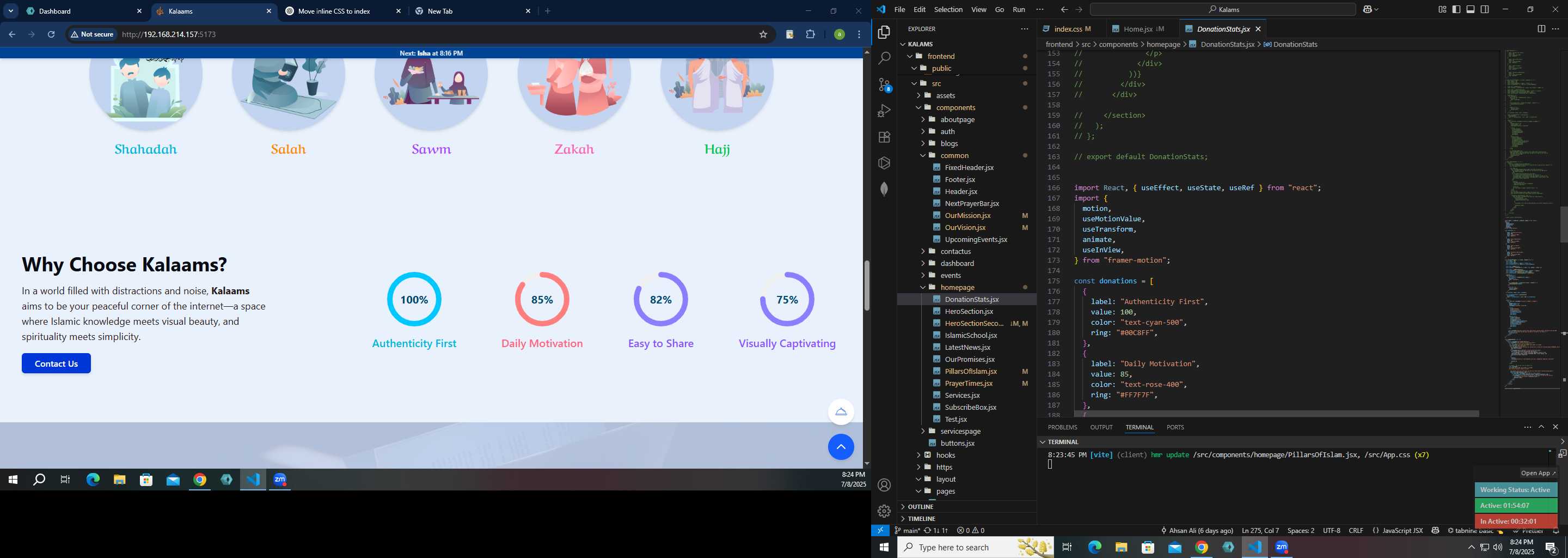This screenshot has width=1568, height=558.
Task: Bookmark this page with the star icon
Action: point(763,34)
